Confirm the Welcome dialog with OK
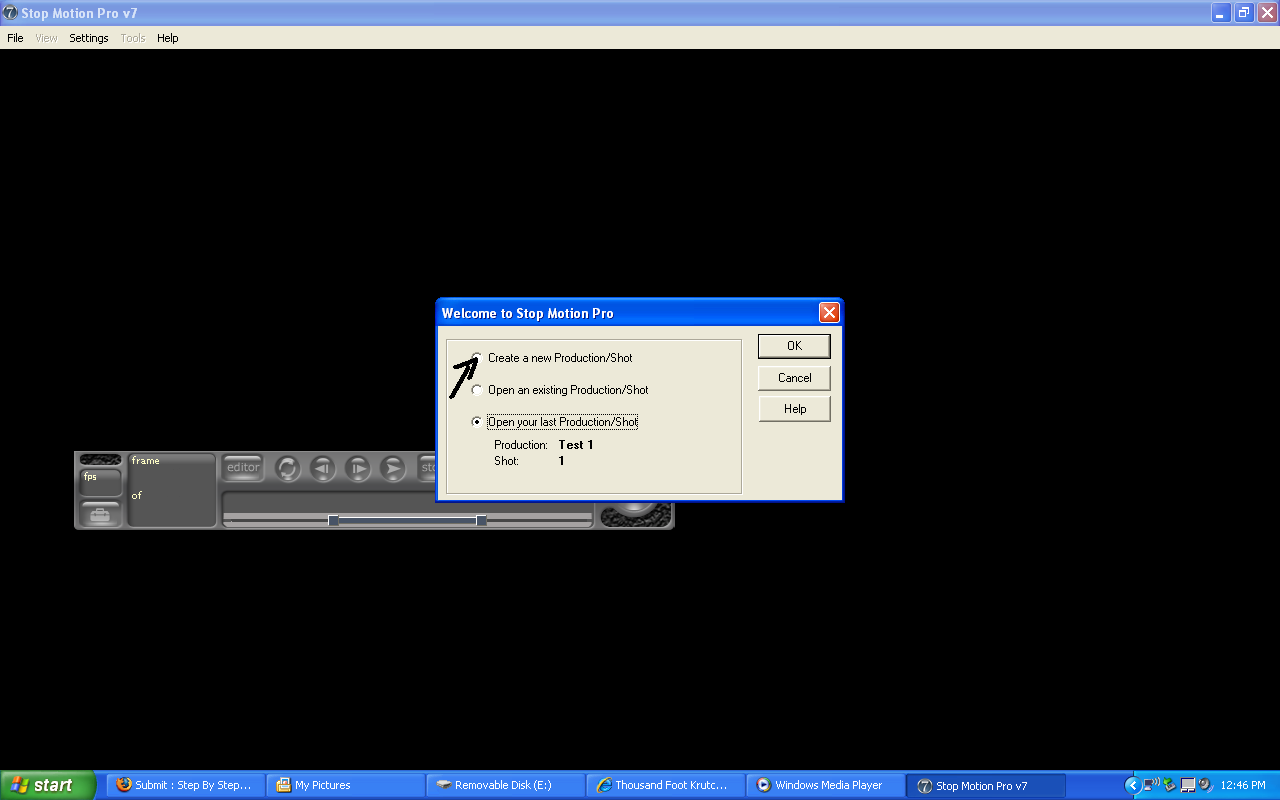 794,346
